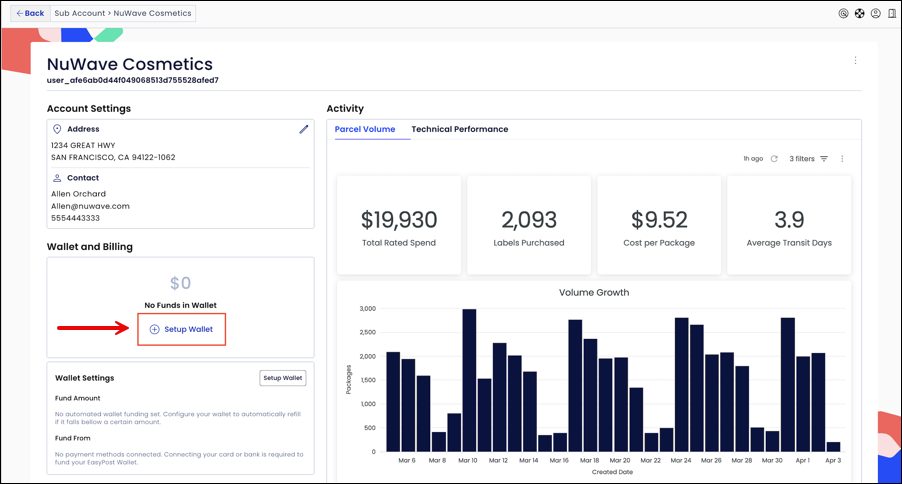This screenshot has height=484, width=902.
Task: Click the Setup Wallet link under No Funds
Action: (x=181, y=329)
